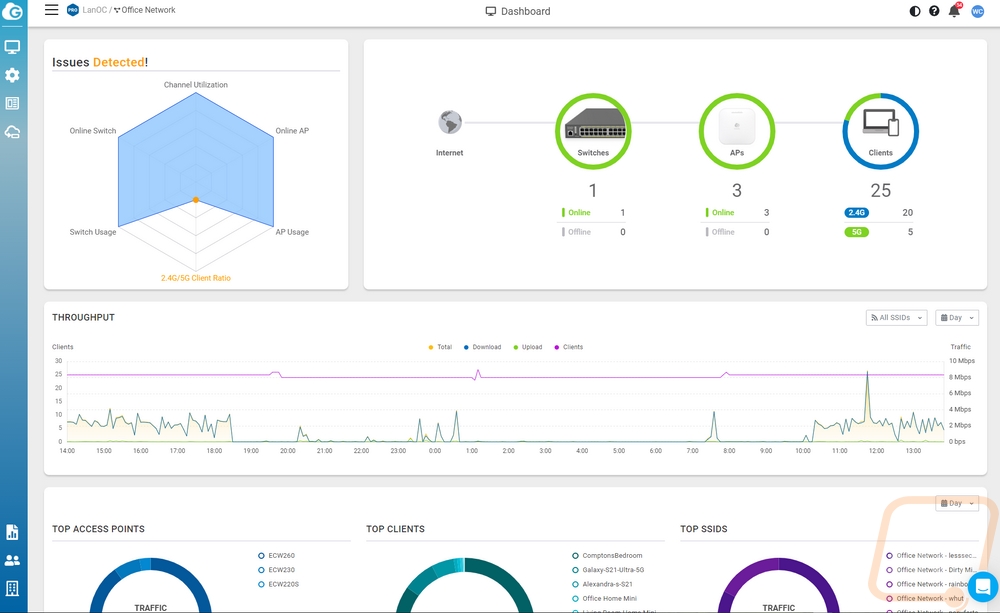Open the Throughput Day range dropdown
Image resolution: width=1000 pixels, height=613 pixels.
957,318
